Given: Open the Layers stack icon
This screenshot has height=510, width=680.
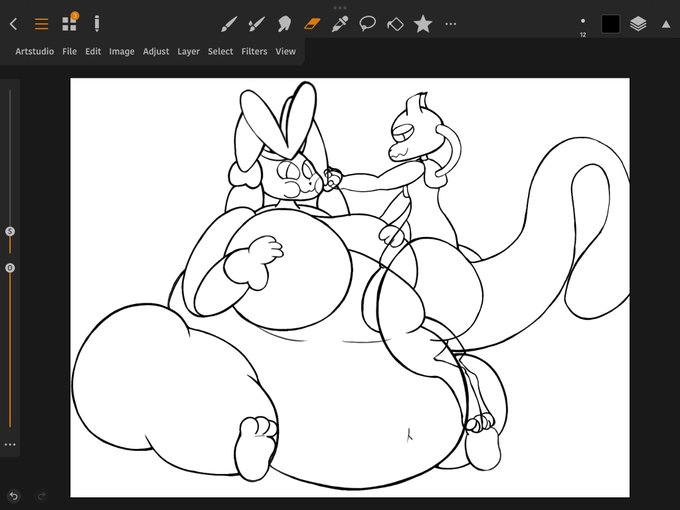Looking at the screenshot, I should pyautogui.click(x=638, y=24).
